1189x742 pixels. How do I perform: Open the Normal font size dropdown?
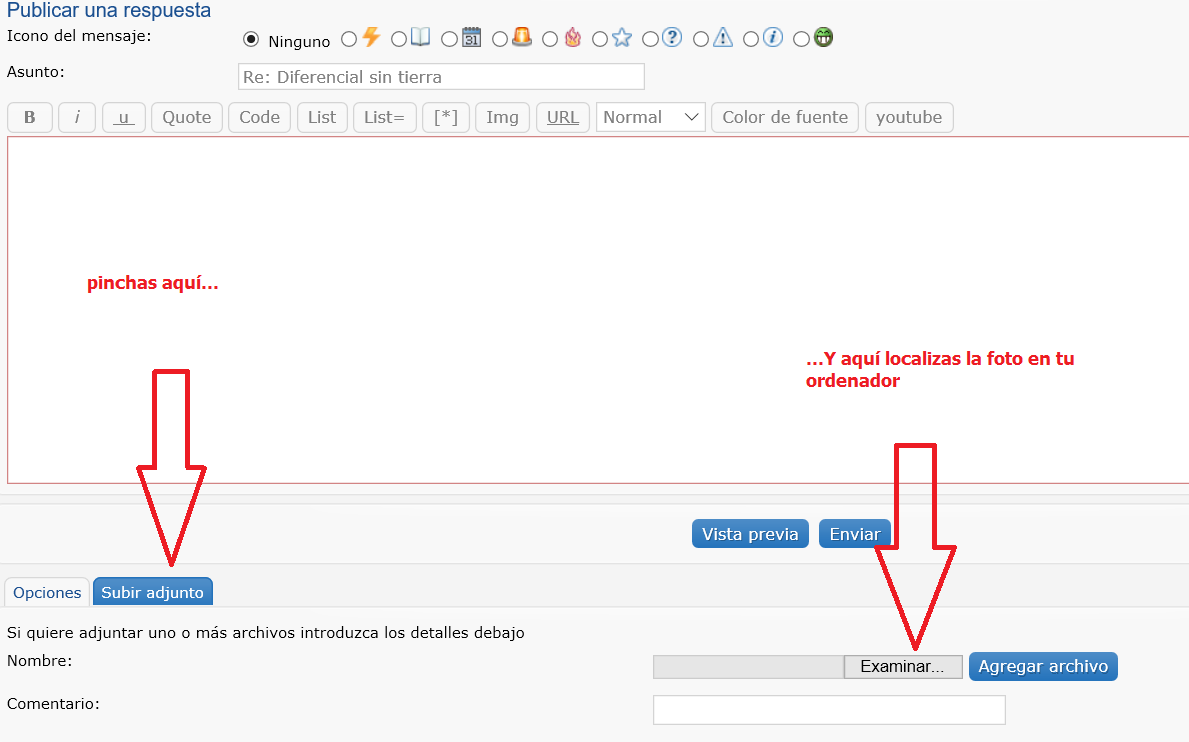[x=650, y=117]
